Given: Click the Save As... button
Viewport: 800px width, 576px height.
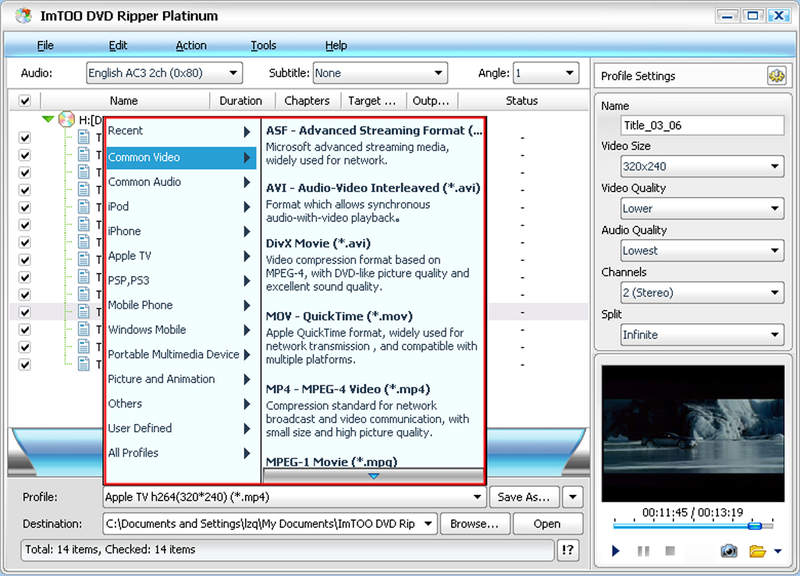Looking at the screenshot, I should [x=524, y=497].
